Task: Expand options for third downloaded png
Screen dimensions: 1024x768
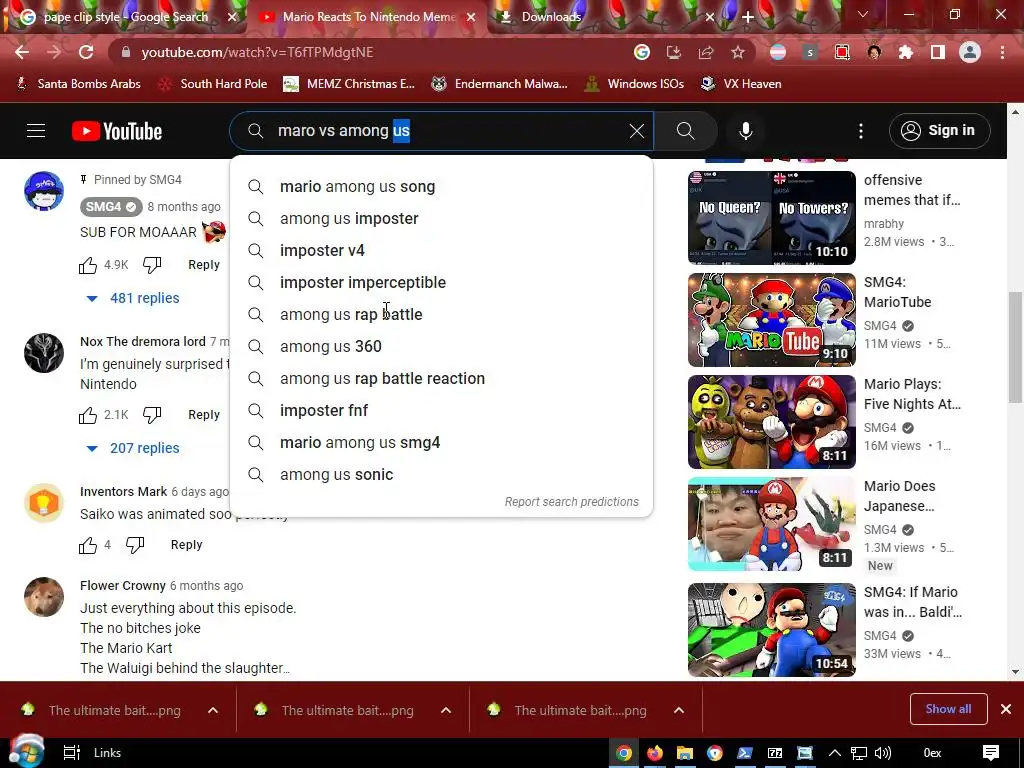Action: (x=679, y=711)
